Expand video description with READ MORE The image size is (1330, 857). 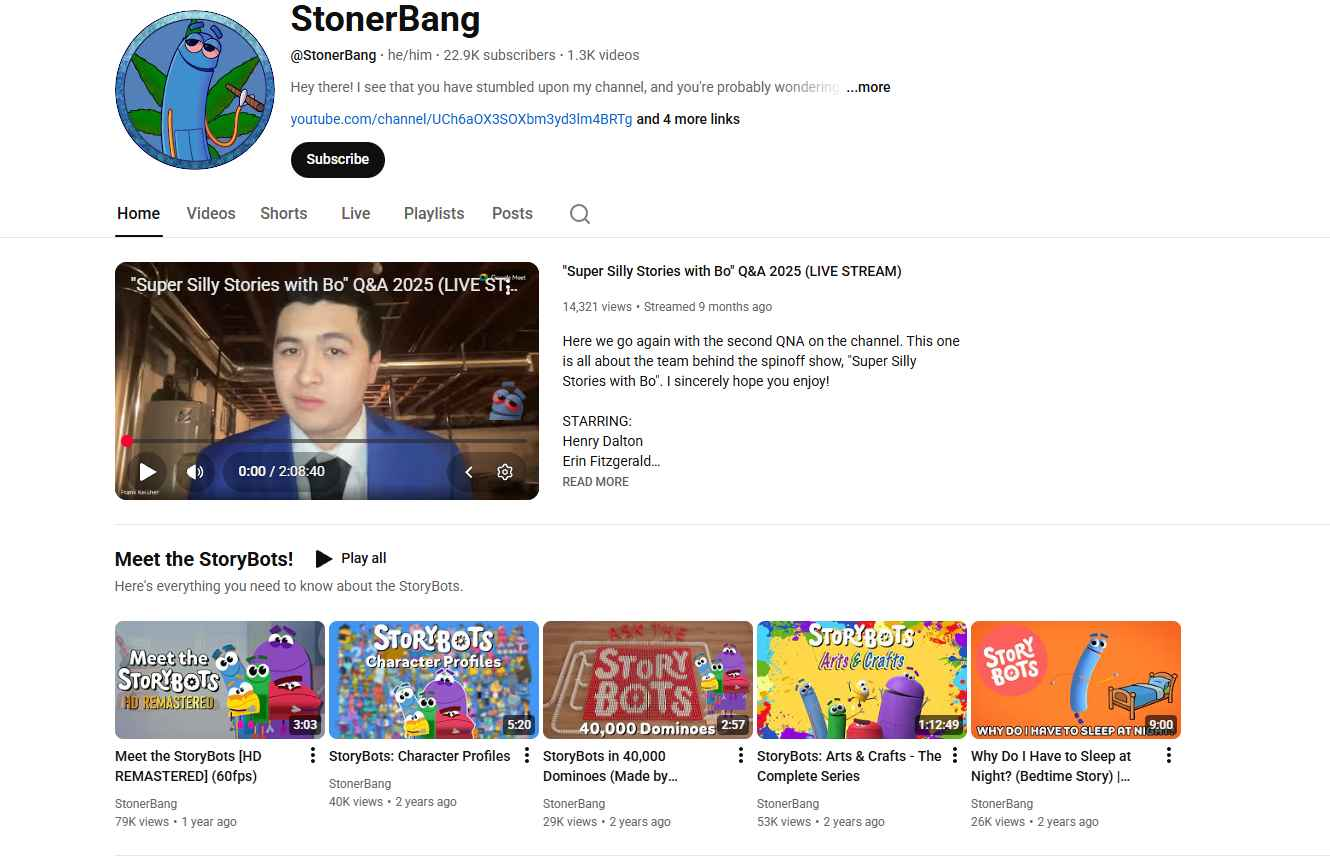tap(595, 482)
